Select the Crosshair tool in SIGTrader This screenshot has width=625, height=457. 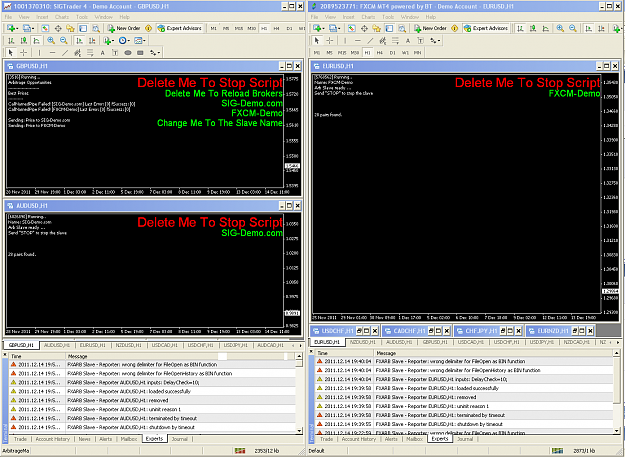pos(24,53)
